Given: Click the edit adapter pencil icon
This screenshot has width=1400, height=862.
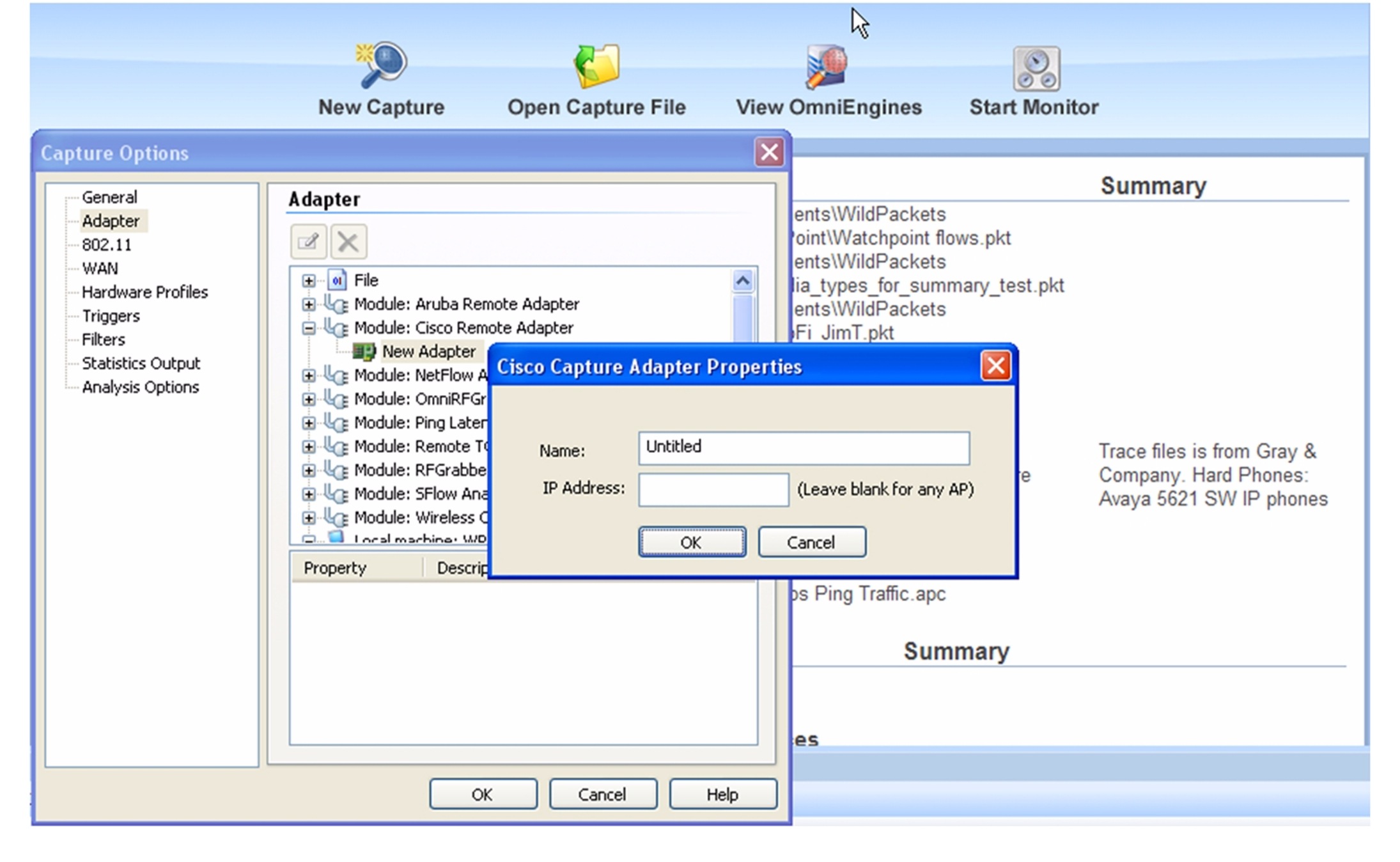Looking at the screenshot, I should (x=308, y=242).
